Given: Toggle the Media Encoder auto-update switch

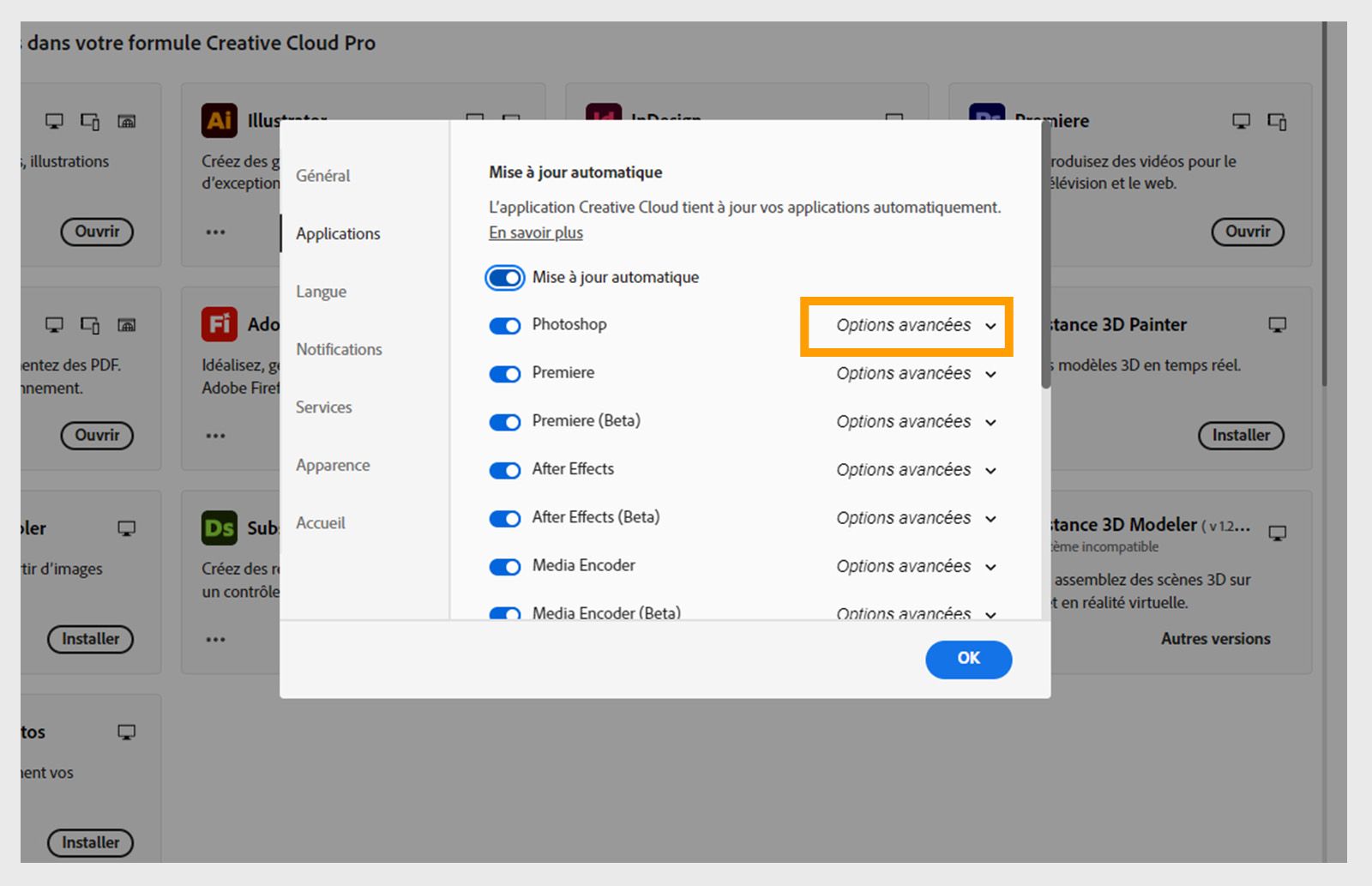Looking at the screenshot, I should (504, 566).
